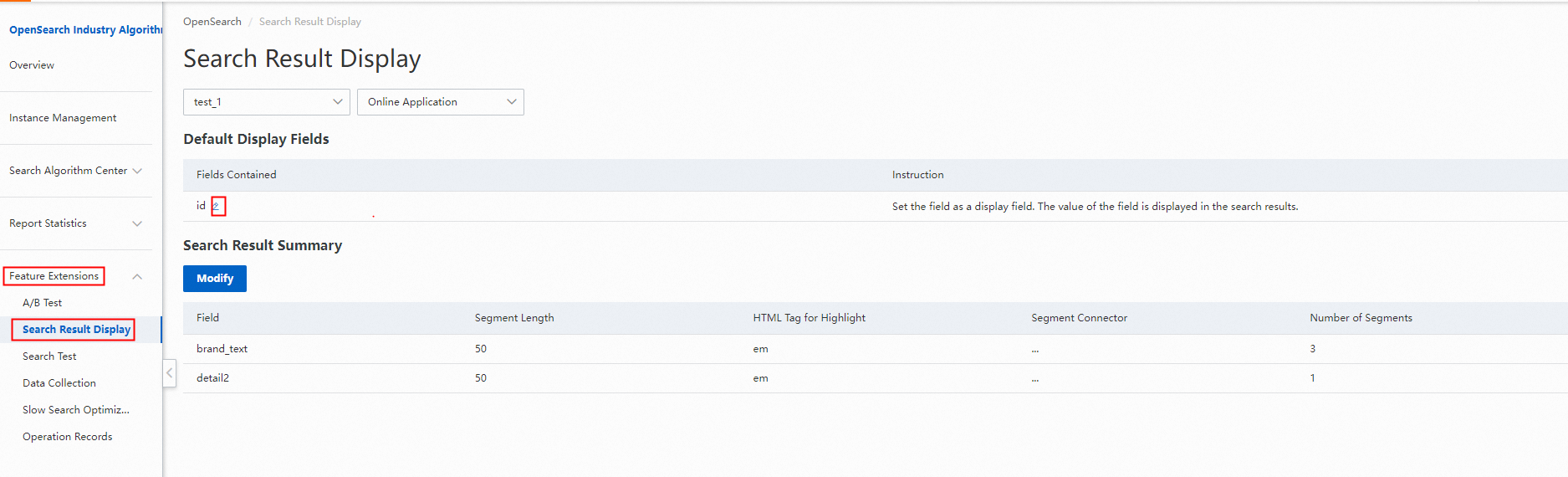
Task: Click the HTML Tag for Highlight header
Action: tap(809, 318)
